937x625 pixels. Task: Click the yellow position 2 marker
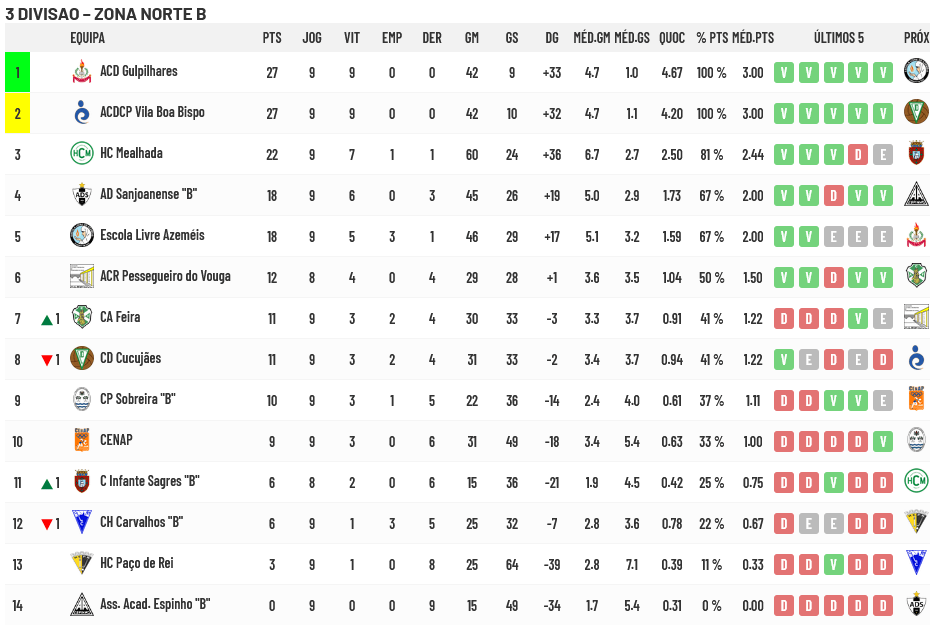pos(17,113)
